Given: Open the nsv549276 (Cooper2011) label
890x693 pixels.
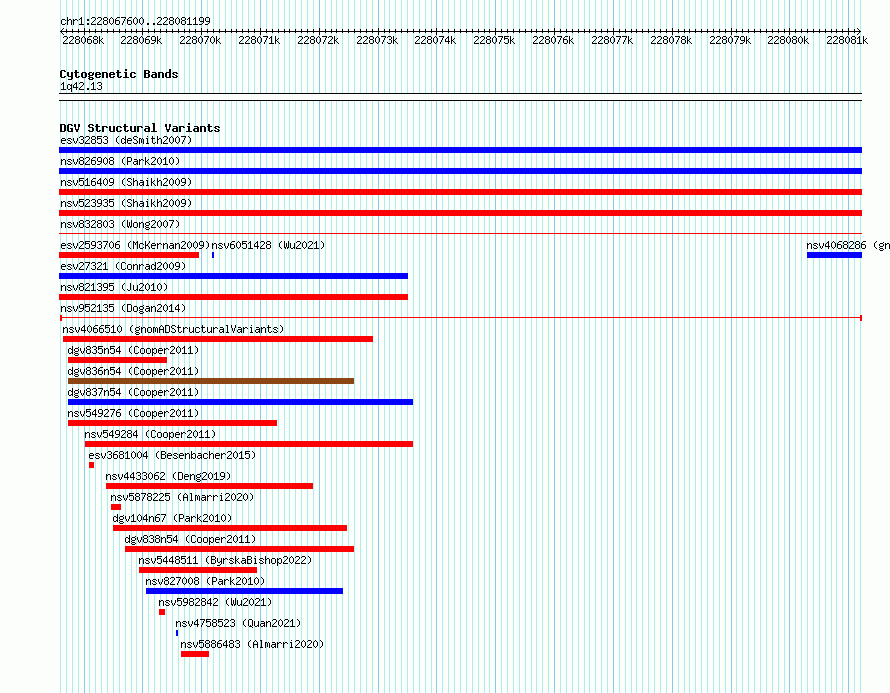Looking at the screenshot, I should pyautogui.click(x=133, y=413).
